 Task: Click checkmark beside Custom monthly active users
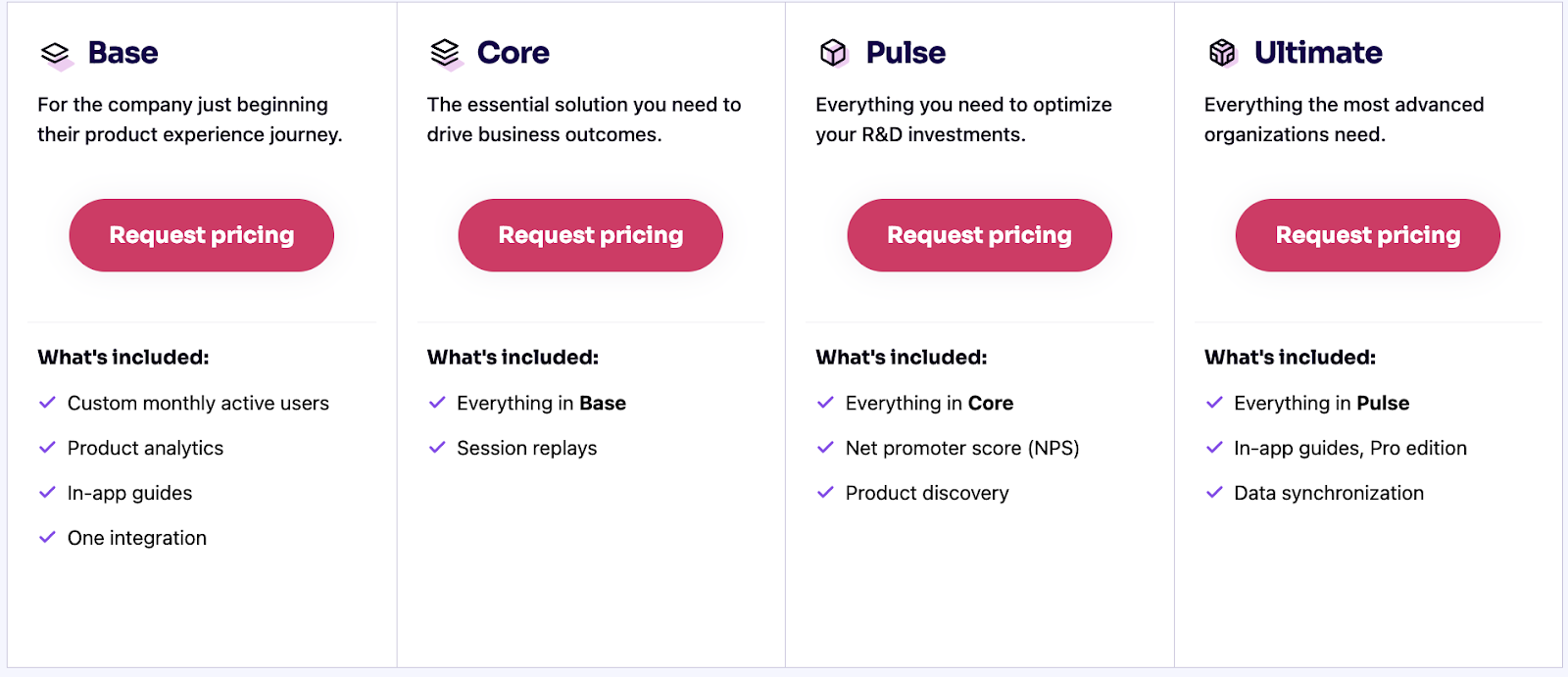[x=47, y=403]
